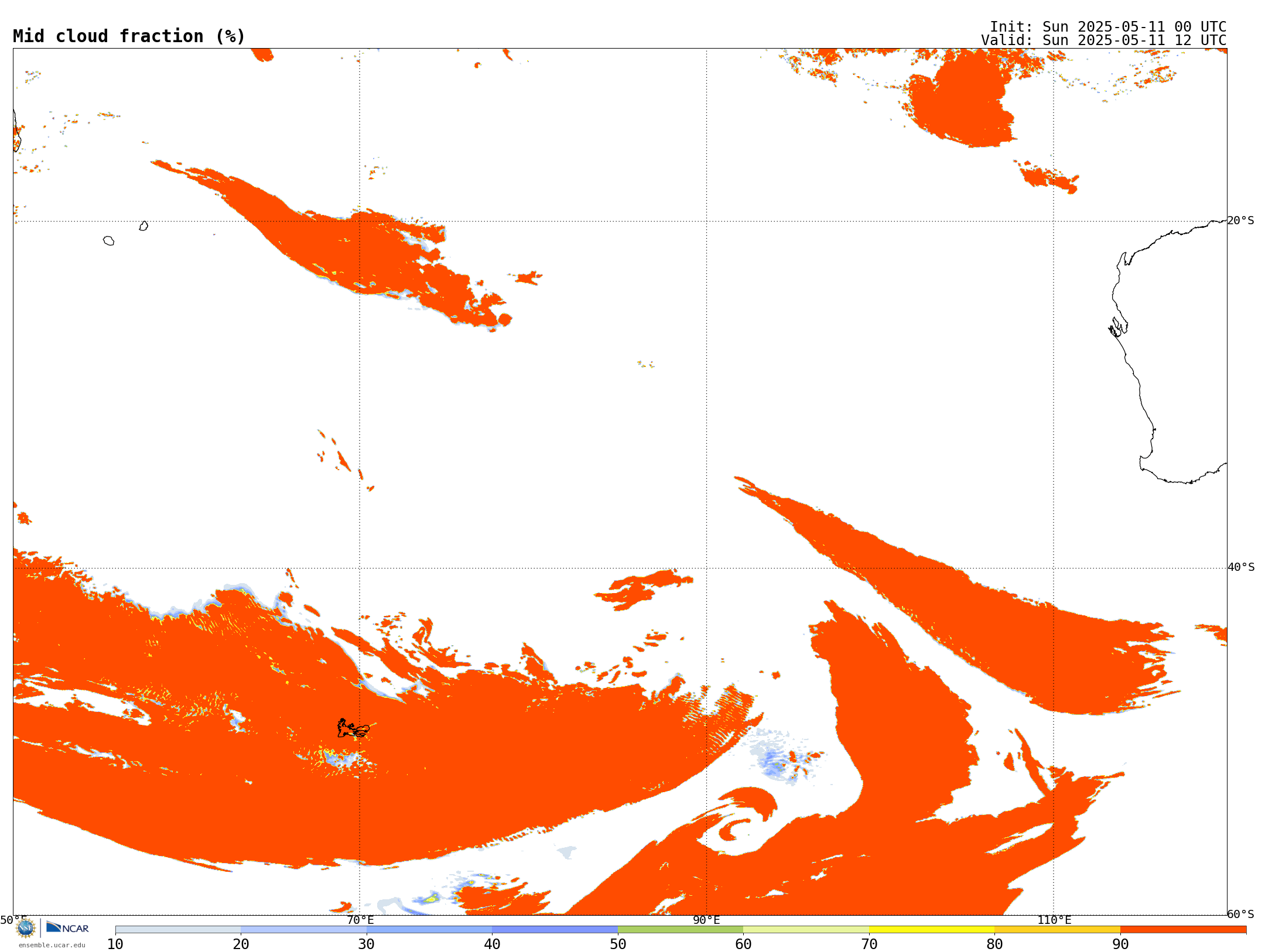Pick the 80–90 gold colorbar segment
Viewport: 1265px width, 952px height.
[x=1057, y=930]
